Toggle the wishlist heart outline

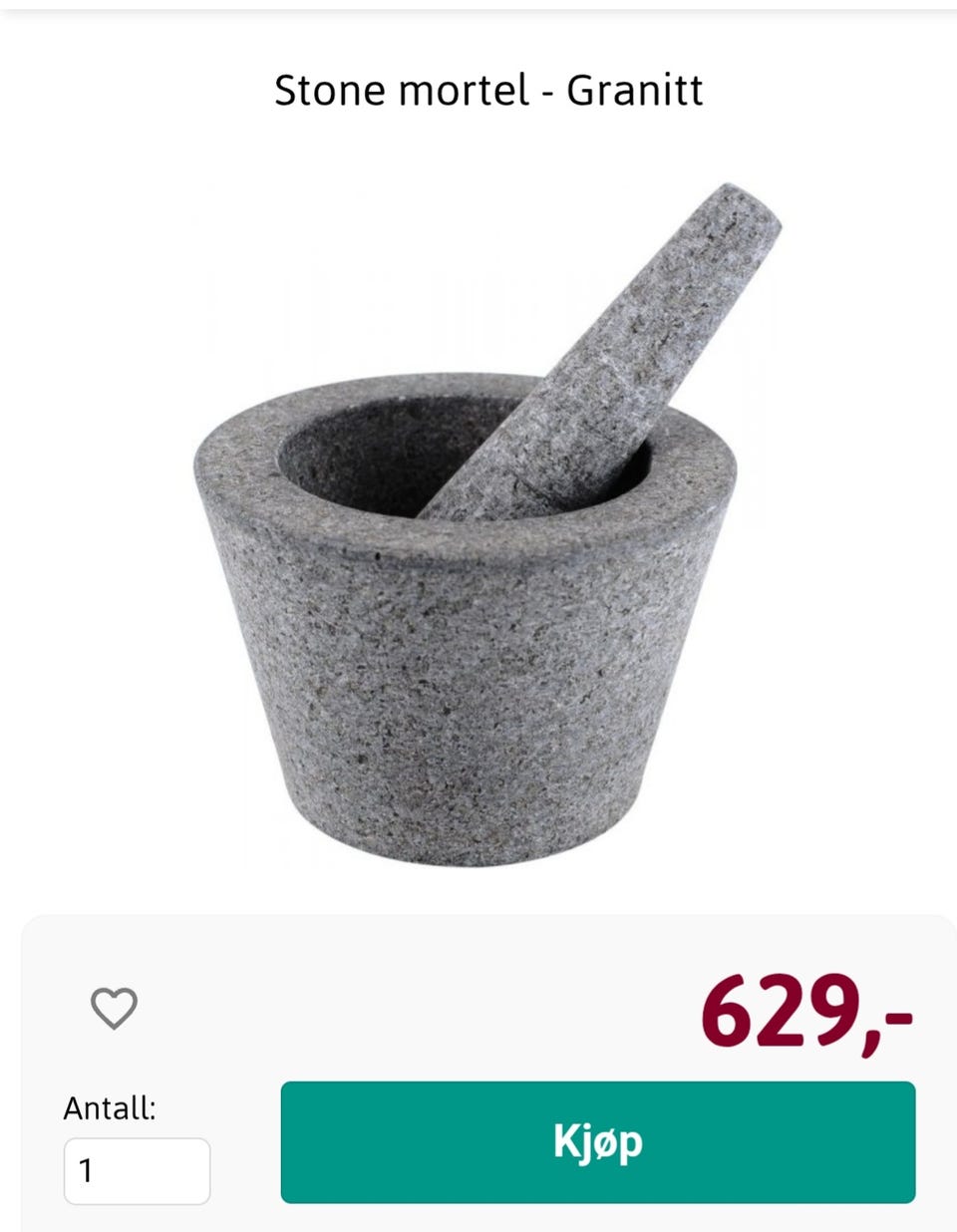(x=114, y=1008)
